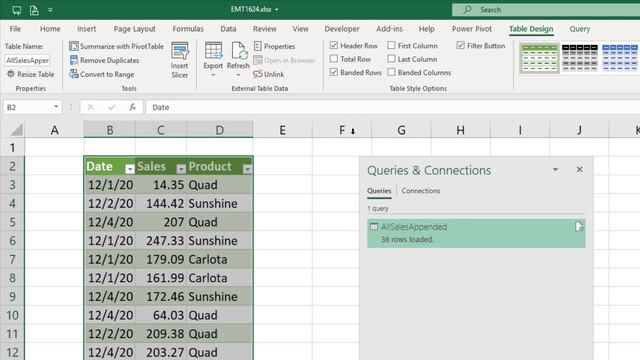Click the Summarize with PivotTable icon

(x=73, y=46)
